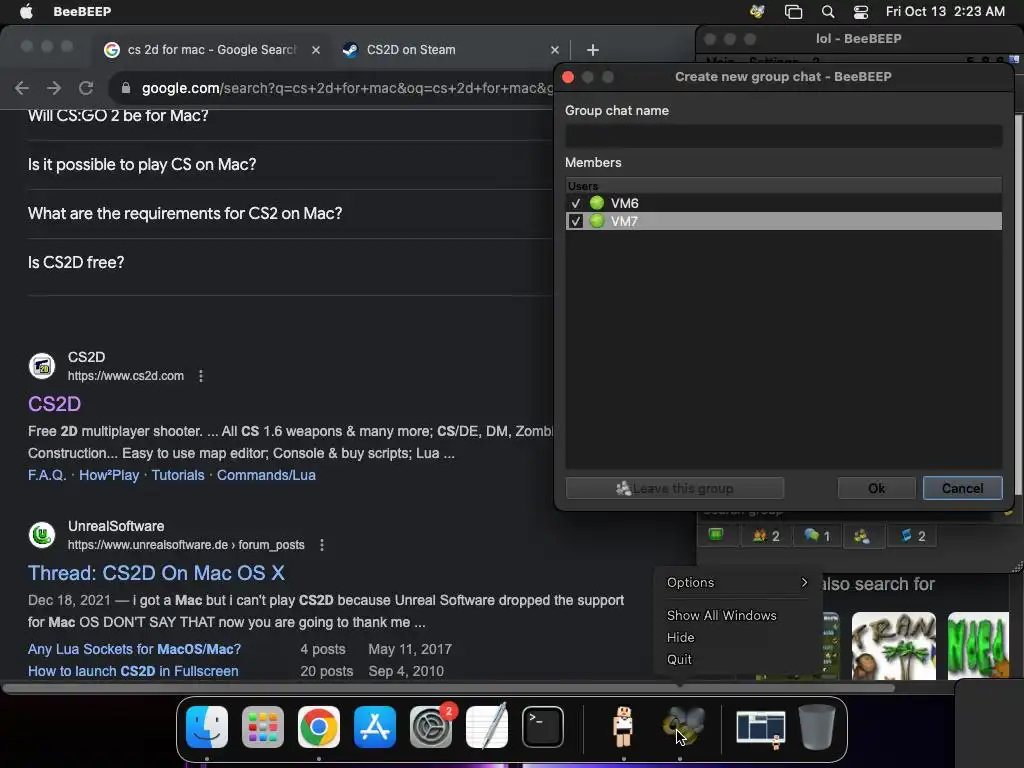Select Show All Windows in the Dock menu
The height and width of the screenshot is (768, 1024).
click(x=722, y=615)
